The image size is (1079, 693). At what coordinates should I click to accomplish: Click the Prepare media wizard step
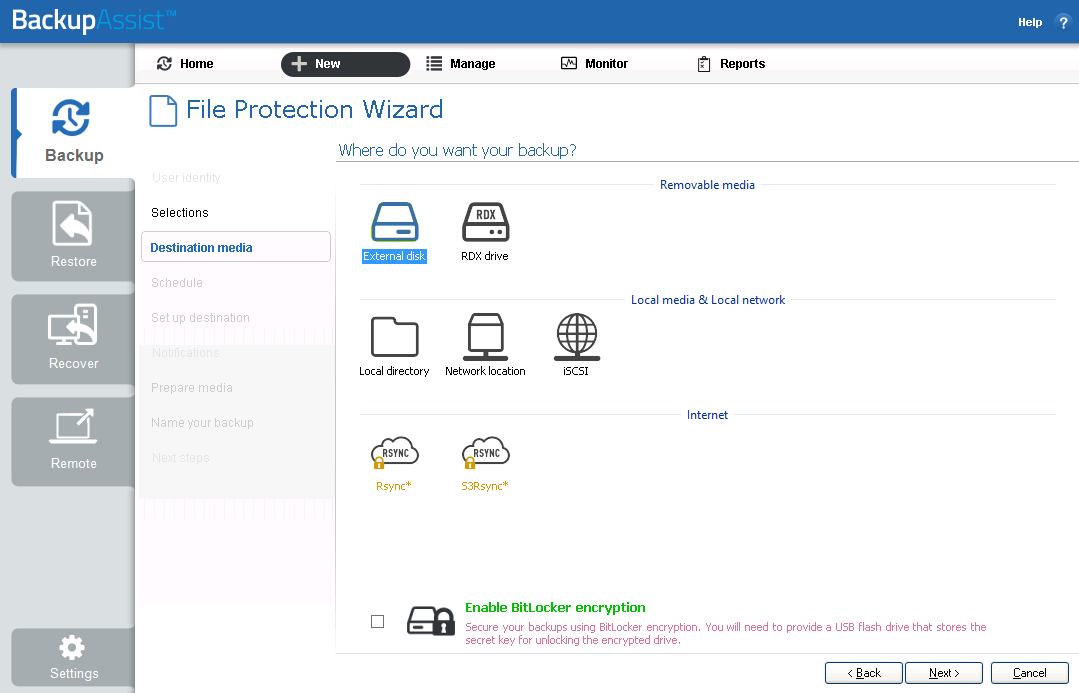[x=192, y=388]
